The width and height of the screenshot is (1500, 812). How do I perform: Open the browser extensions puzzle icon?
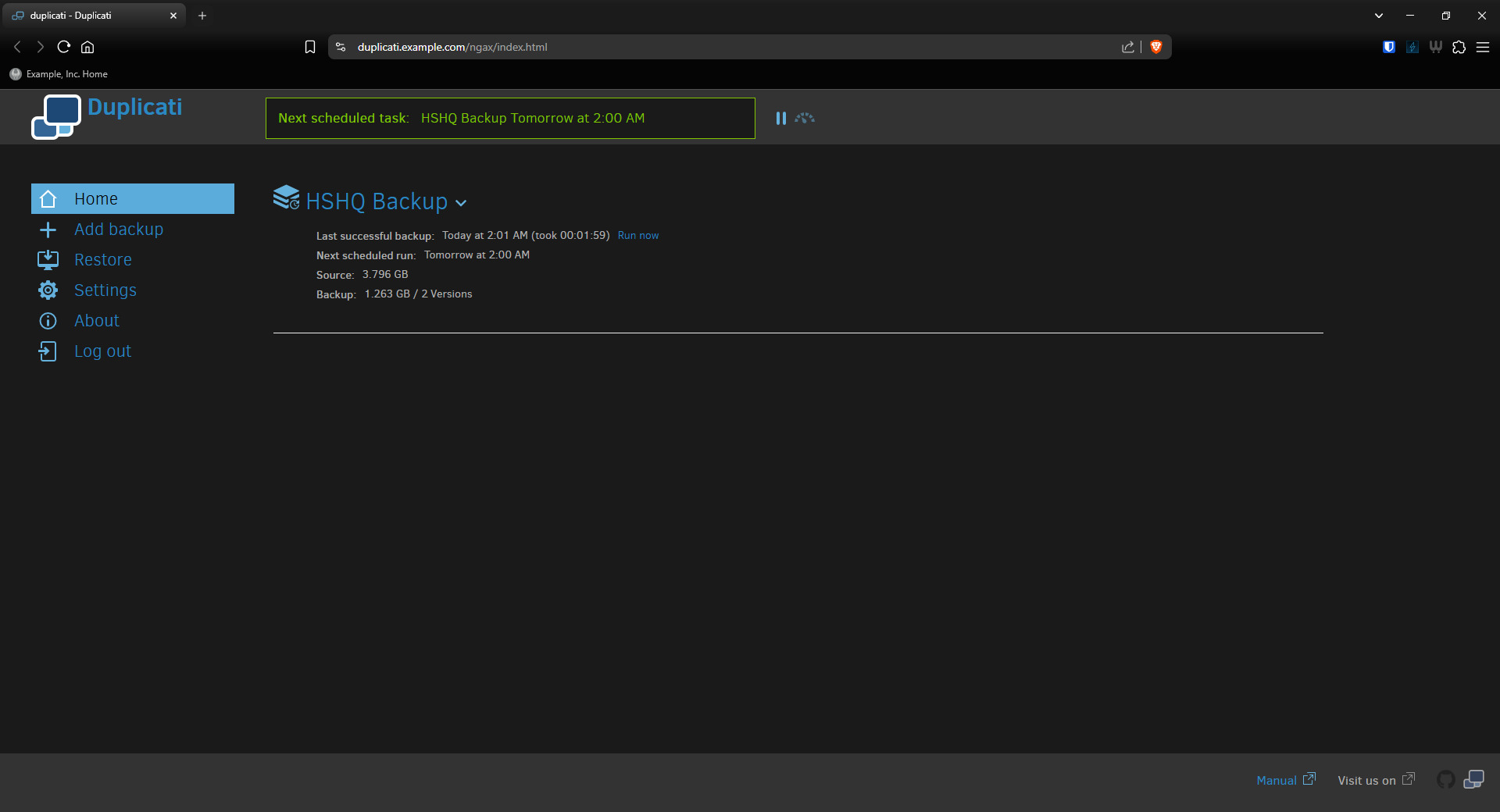pos(1459,47)
